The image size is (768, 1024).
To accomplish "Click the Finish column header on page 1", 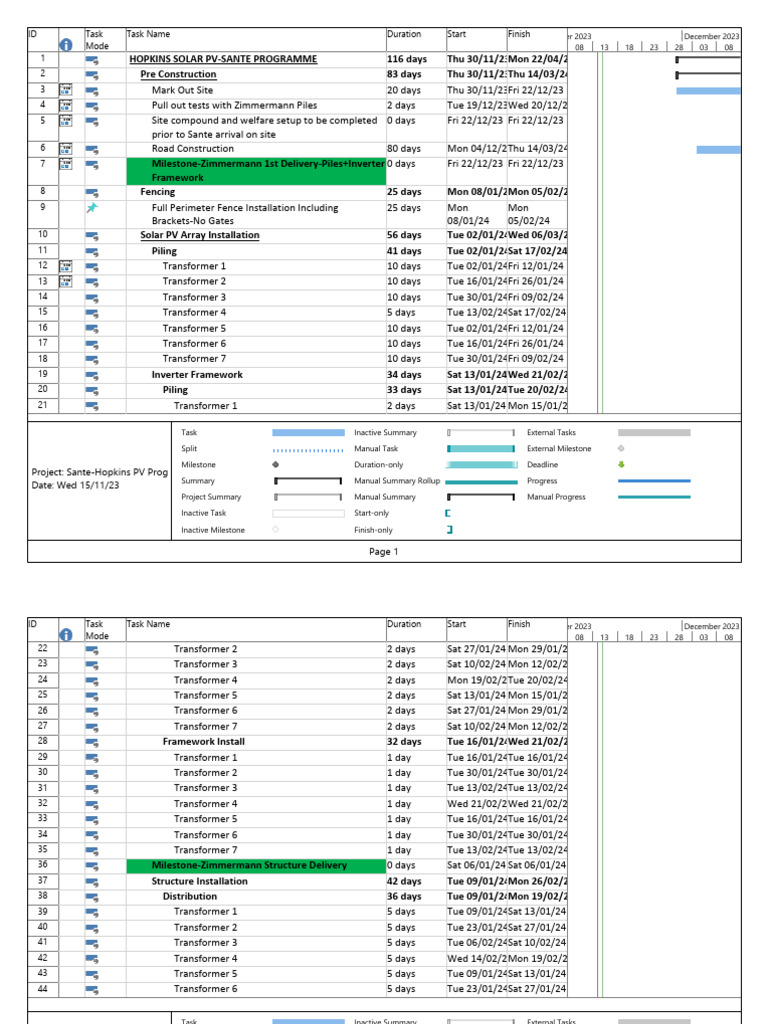I will click(x=519, y=34).
